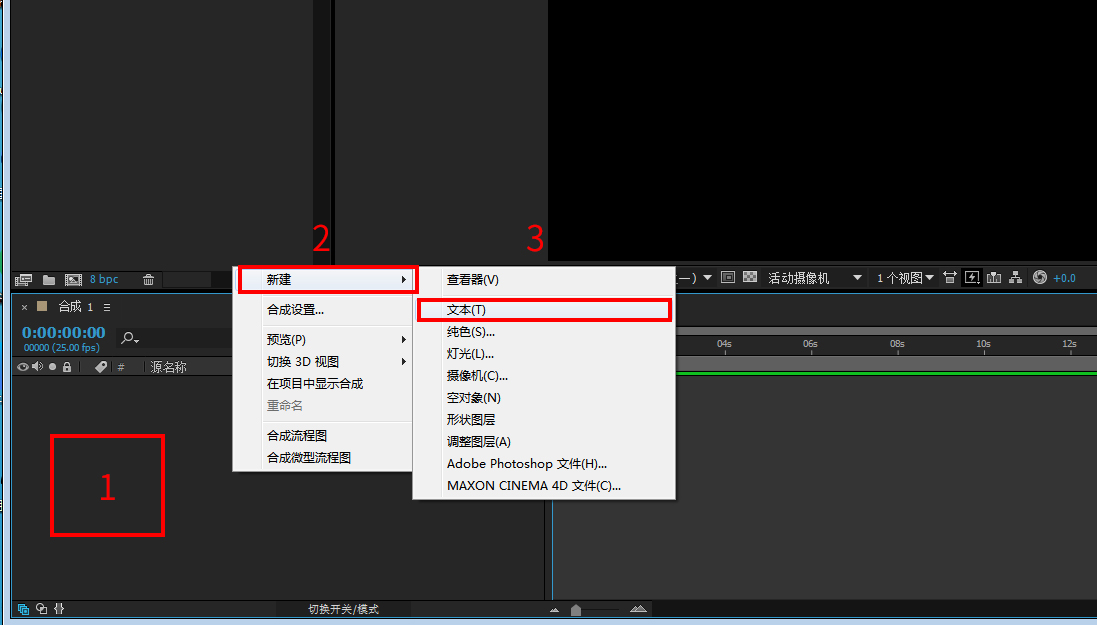Enable fast previews with the lightning icon
Image resolution: width=1097 pixels, height=625 pixels.
coord(970,278)
